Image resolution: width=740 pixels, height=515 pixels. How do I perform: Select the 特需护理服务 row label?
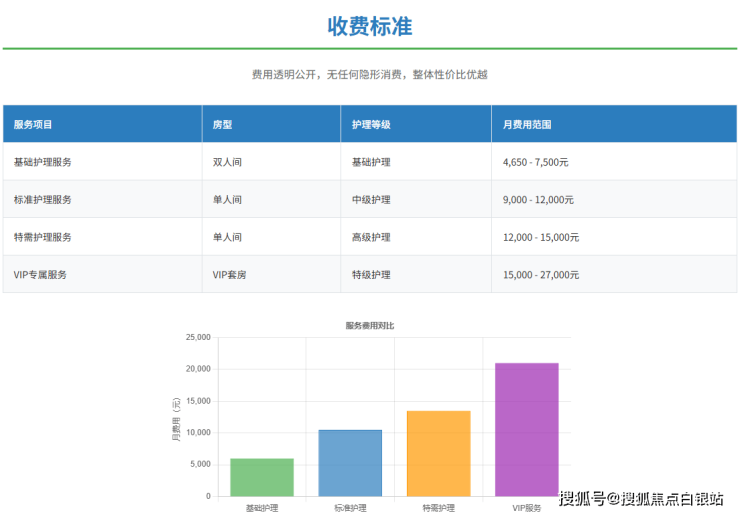(x=42, y=237)
